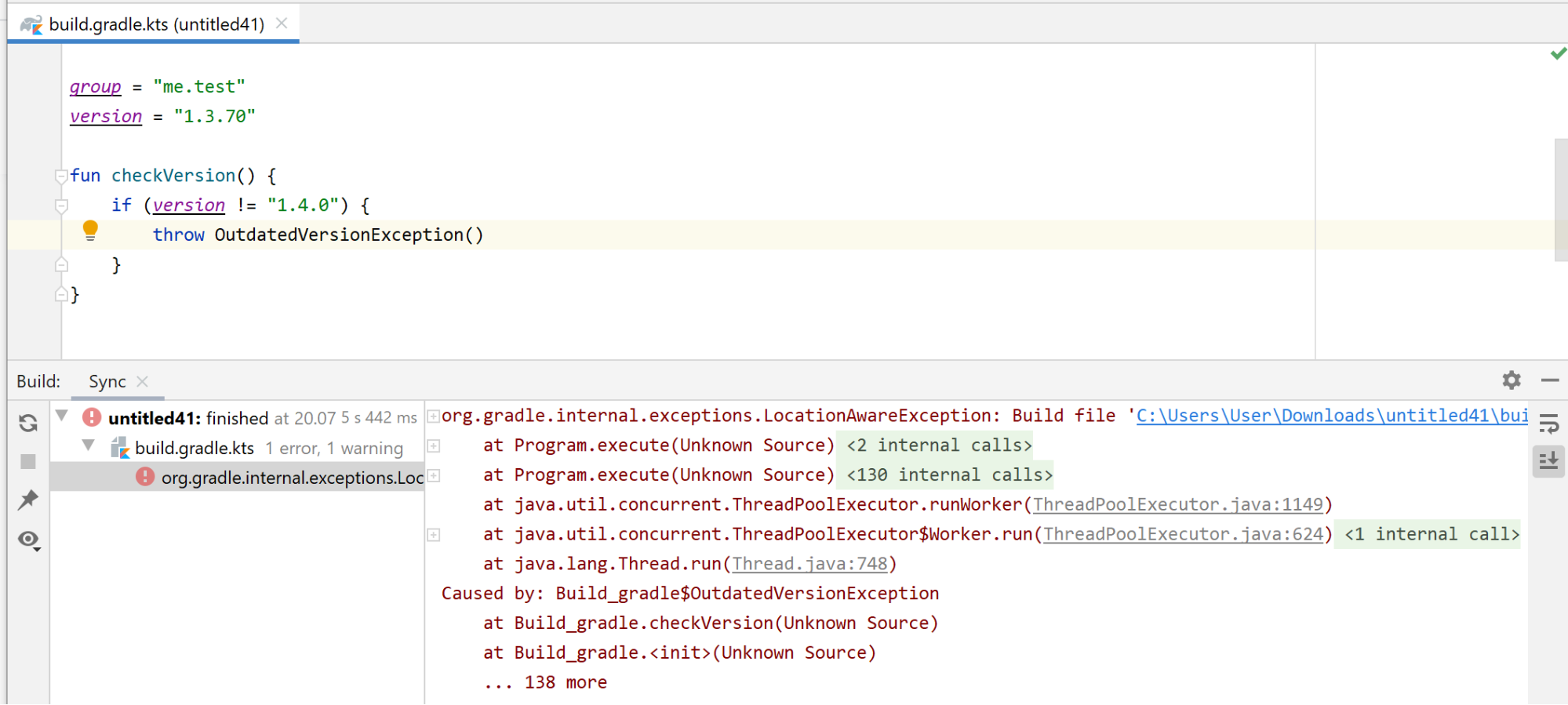The width and height of the screenshot is (1568, 705).
Task: Click the green checkmark inspection indicator
Action: [1558, 53]
